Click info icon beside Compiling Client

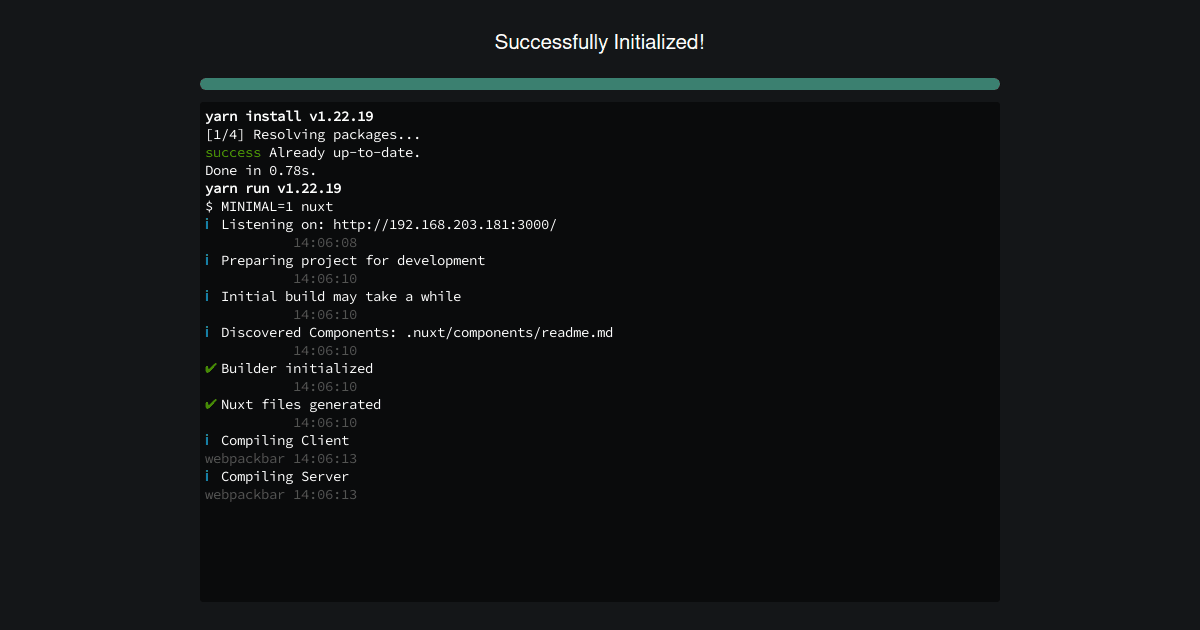tap(208, 440)
